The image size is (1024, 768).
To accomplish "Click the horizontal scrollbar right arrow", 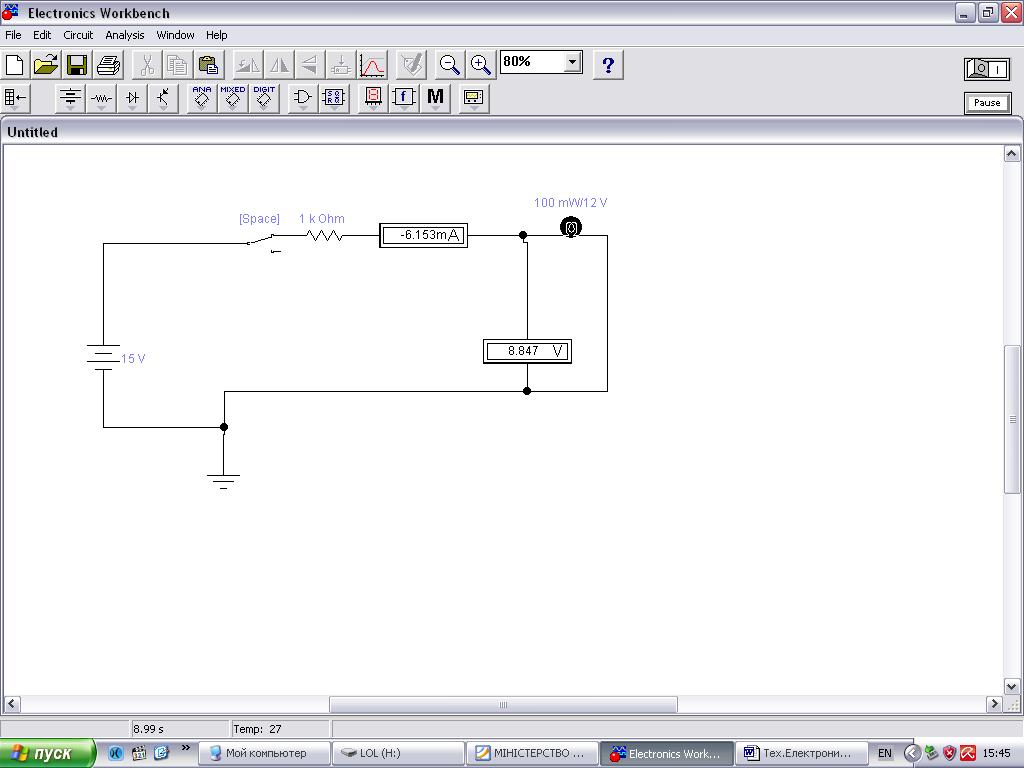I will (x=994, y=704).
